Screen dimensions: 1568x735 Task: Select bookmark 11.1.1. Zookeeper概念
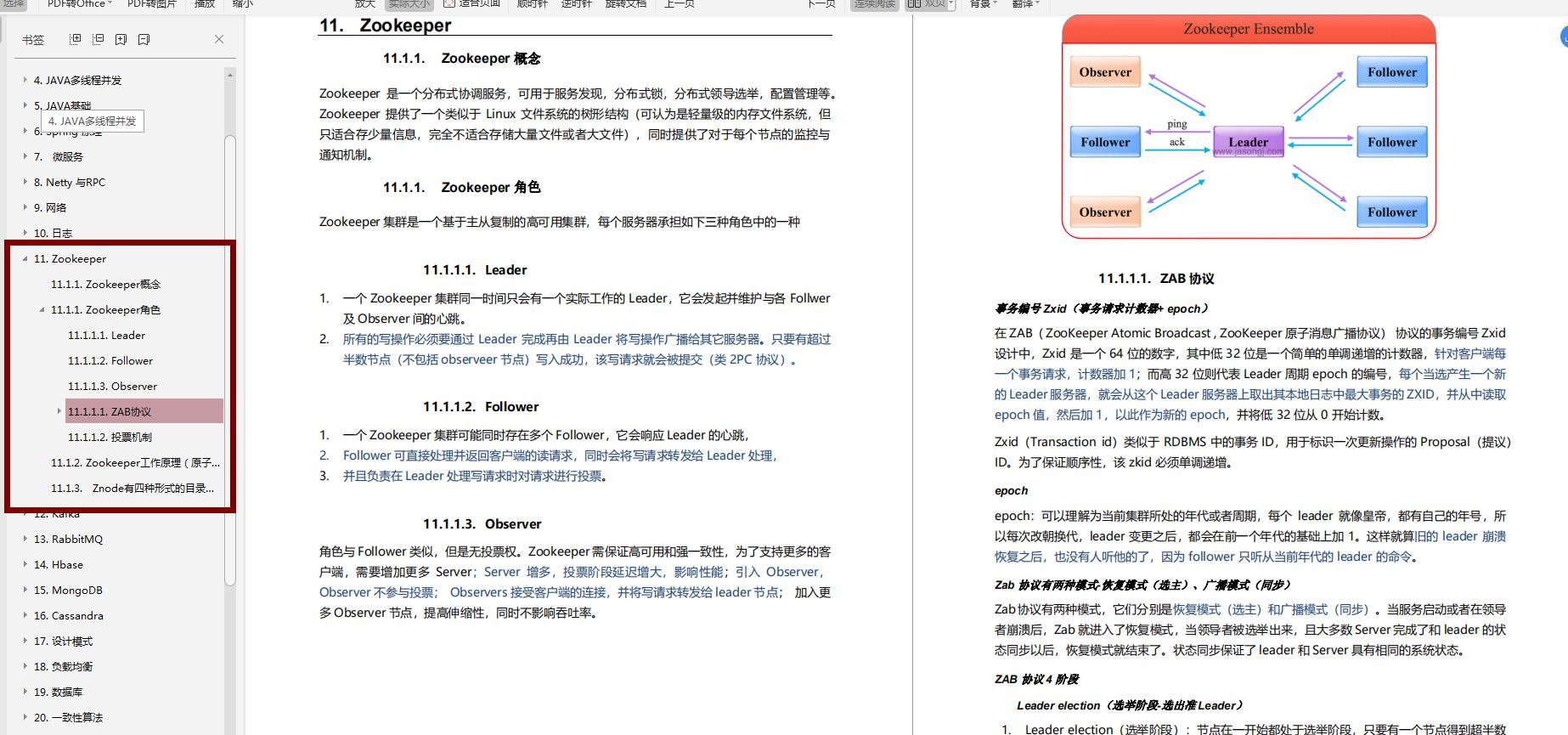tap(105, 284)
